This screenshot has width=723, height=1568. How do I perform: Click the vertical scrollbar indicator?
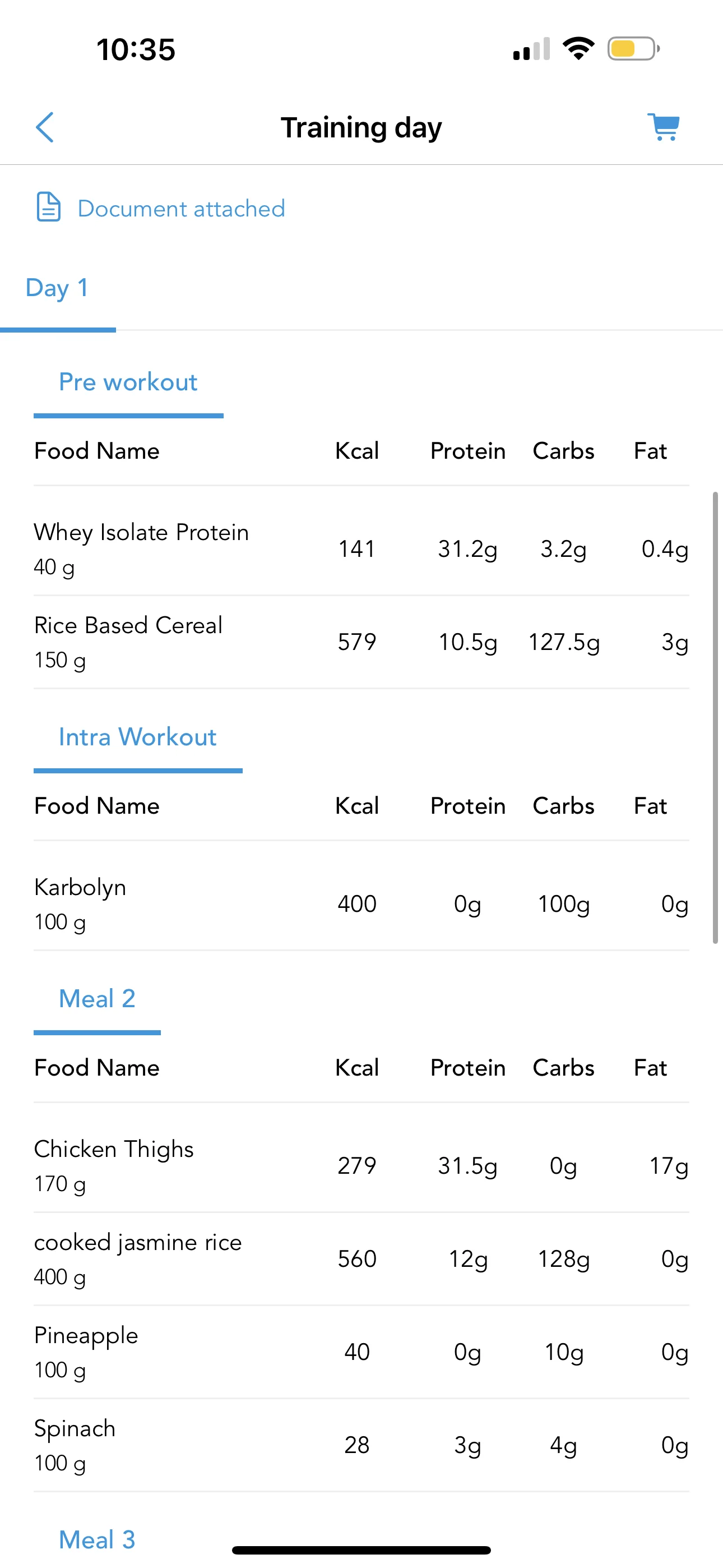pos(716,718)
